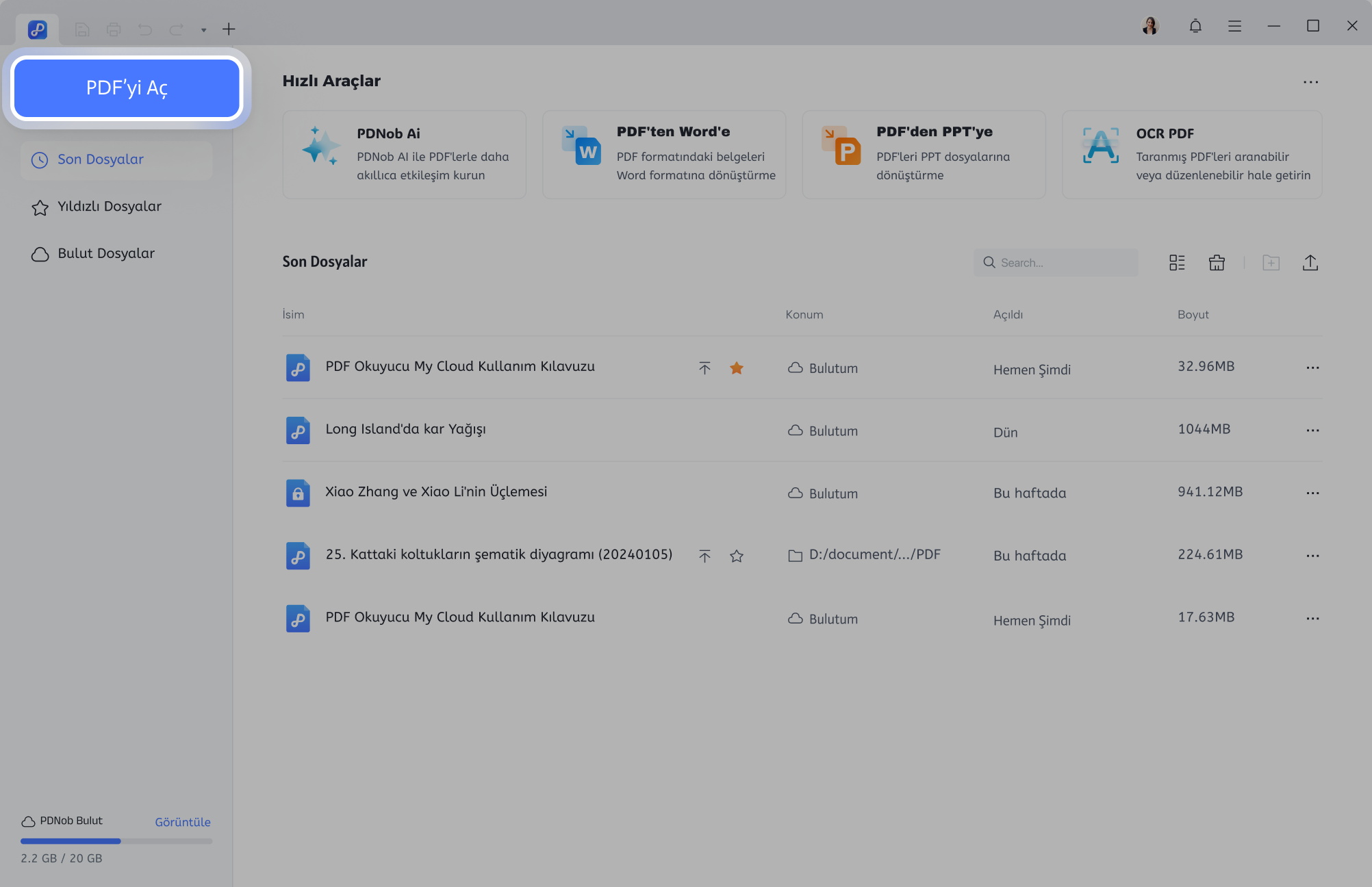This screenshot has width=1372, height=887.
Task: Open notifications bell icon
Action: (1195, 26)
